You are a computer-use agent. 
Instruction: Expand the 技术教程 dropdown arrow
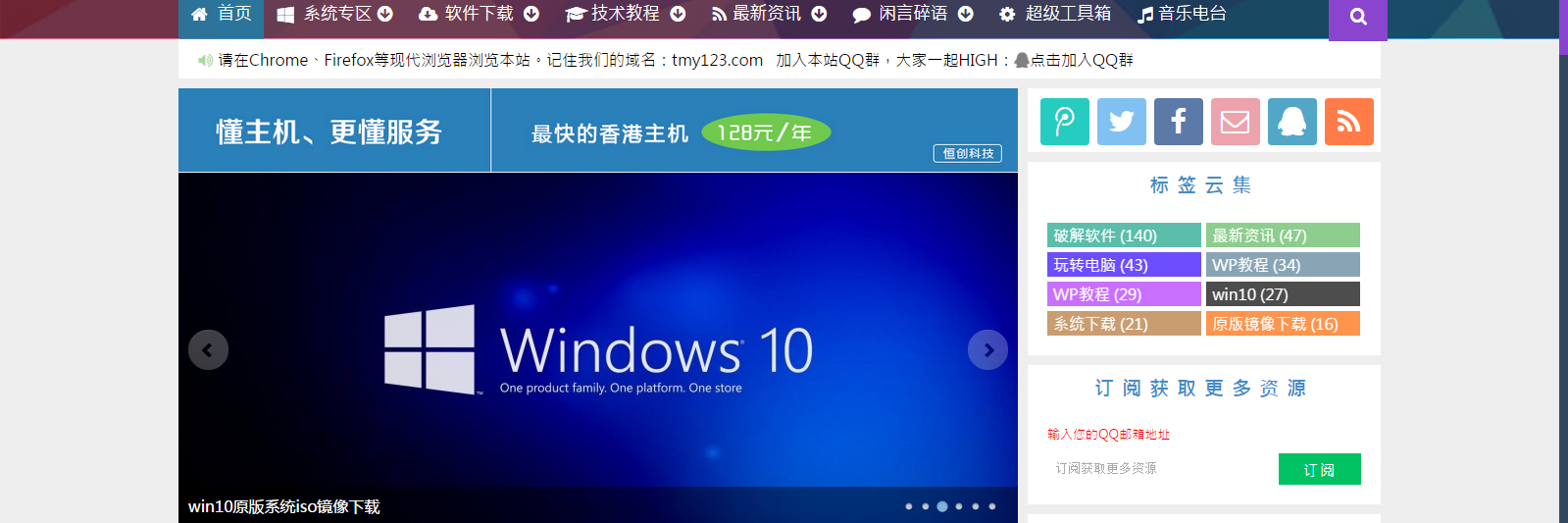tap(678, 14)
